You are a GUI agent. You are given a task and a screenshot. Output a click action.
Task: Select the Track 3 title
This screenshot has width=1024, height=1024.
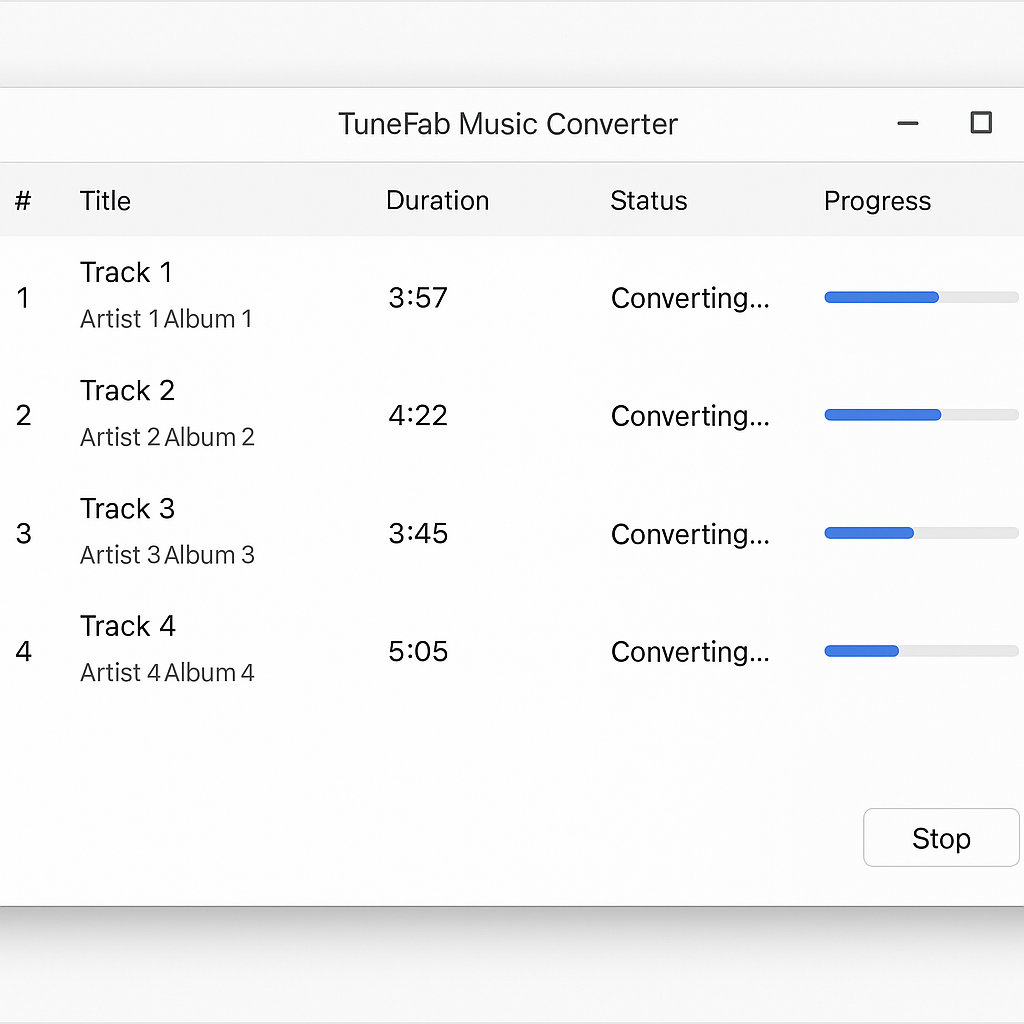127,508
